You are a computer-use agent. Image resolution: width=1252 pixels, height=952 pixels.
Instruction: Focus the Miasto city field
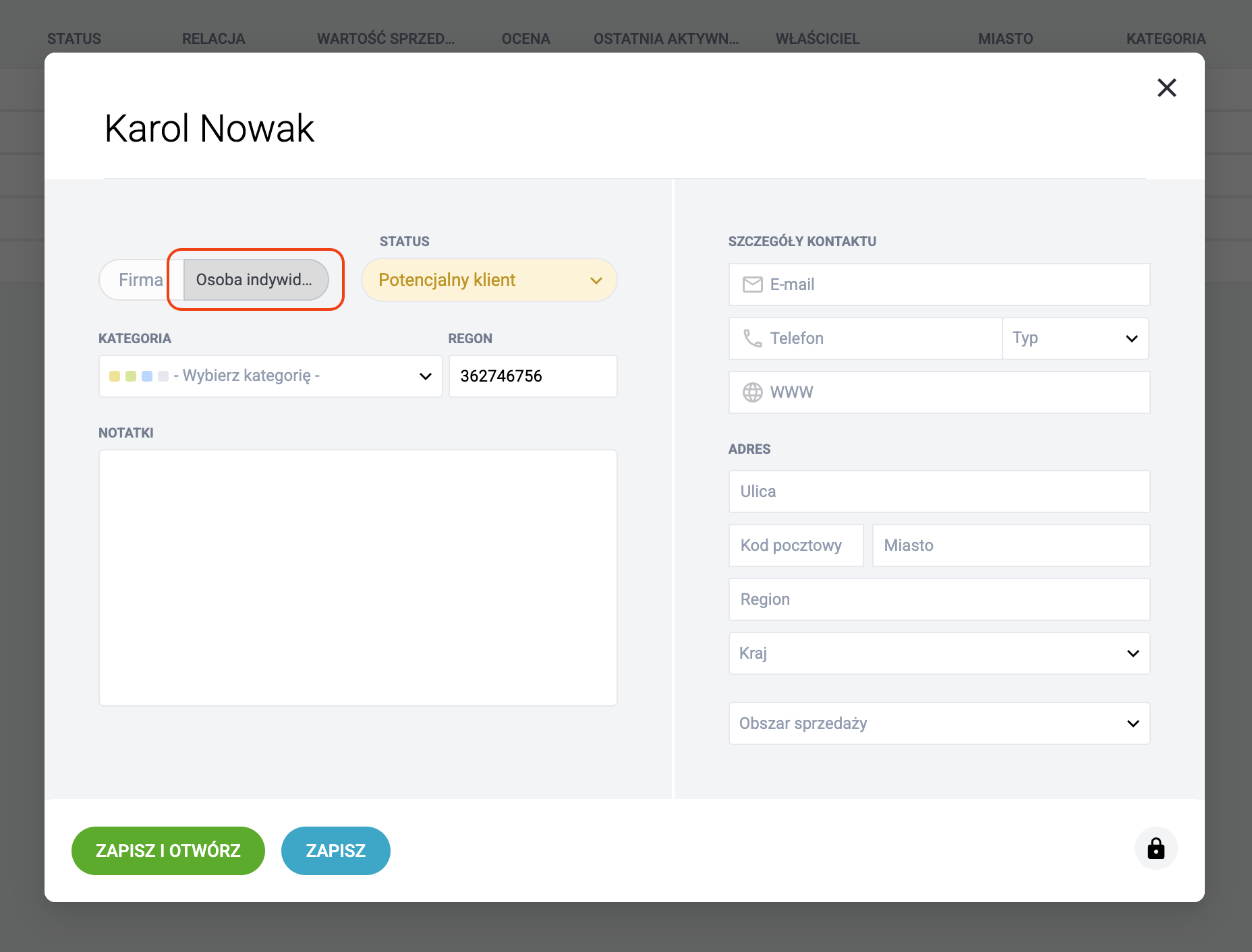1011,545
